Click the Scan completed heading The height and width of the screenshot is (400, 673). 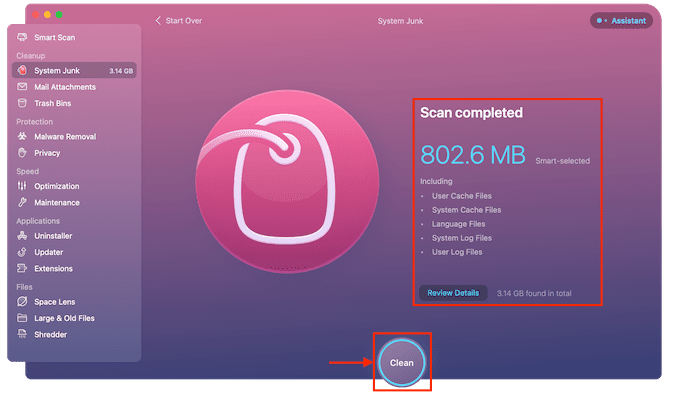[x=471, y=112]
